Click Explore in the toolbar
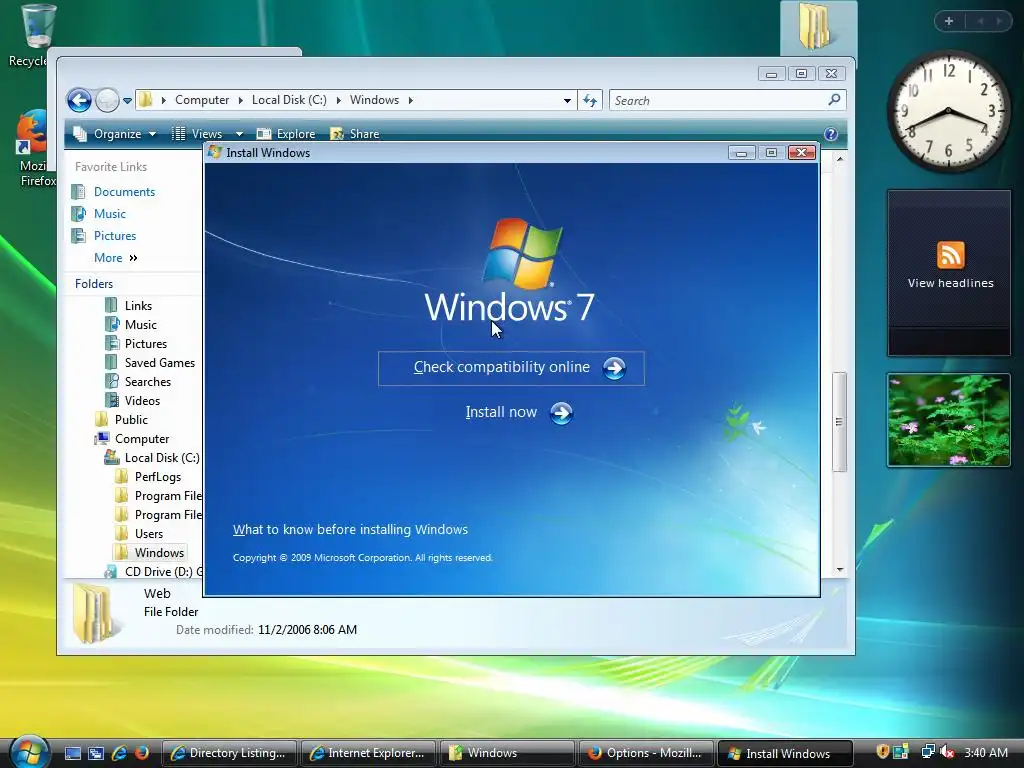The image size is (1024, 768). click(x=286, y=134)
